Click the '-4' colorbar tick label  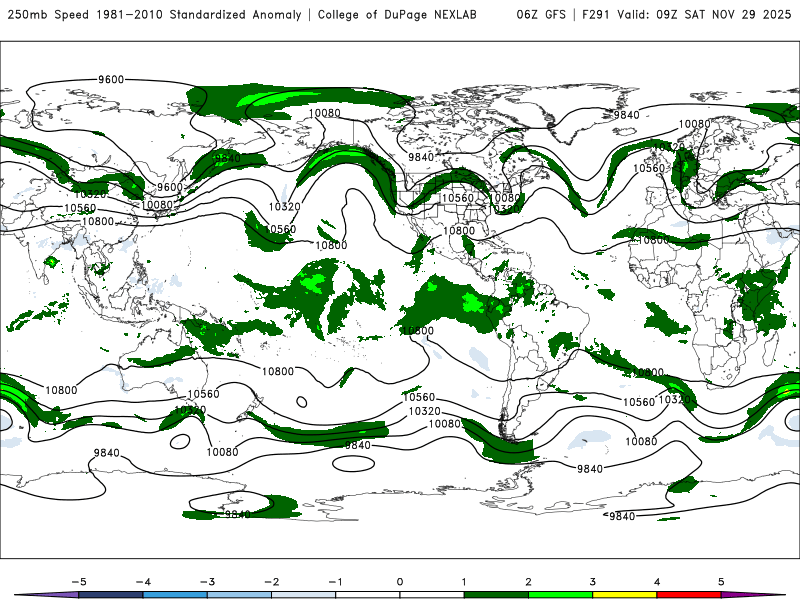tap(143, 582)
